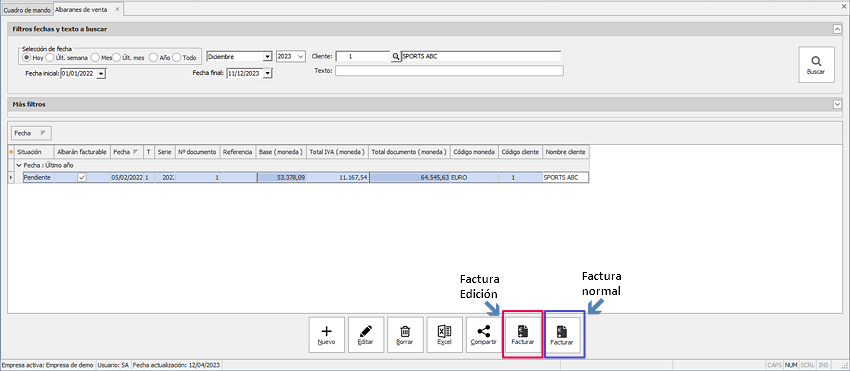This screenshot has height=371, width=850.
Task: Click the 05/02/2022 date cell
Action: click(126, 177)
